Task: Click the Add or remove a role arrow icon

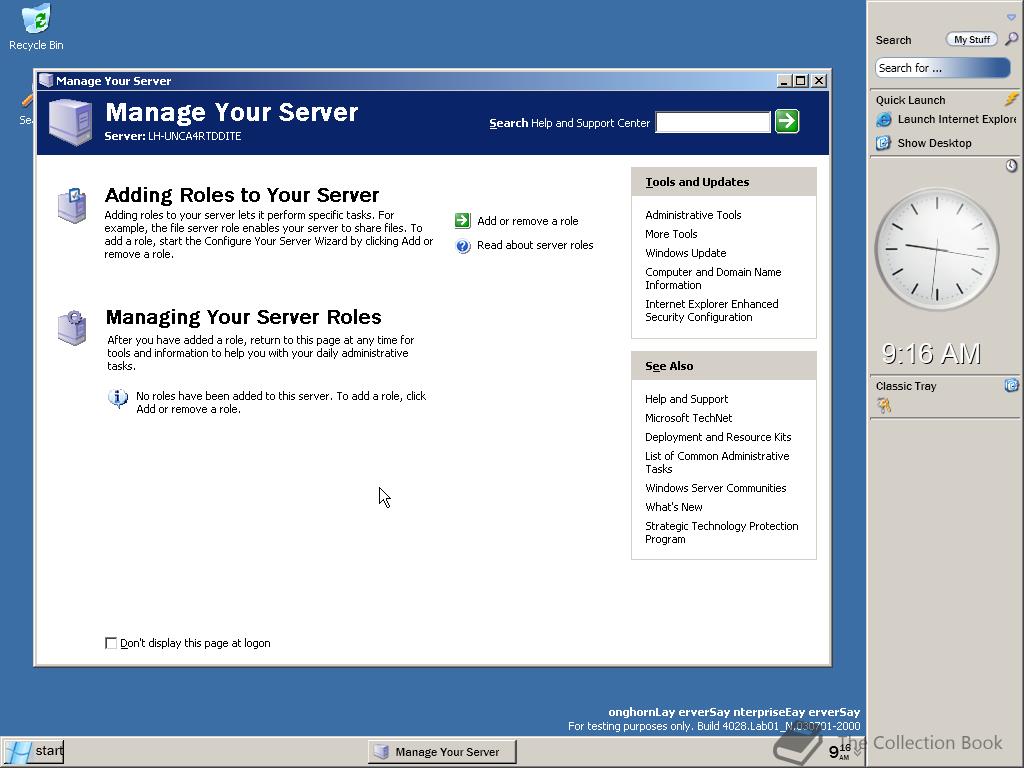Action: pos(462,221)
